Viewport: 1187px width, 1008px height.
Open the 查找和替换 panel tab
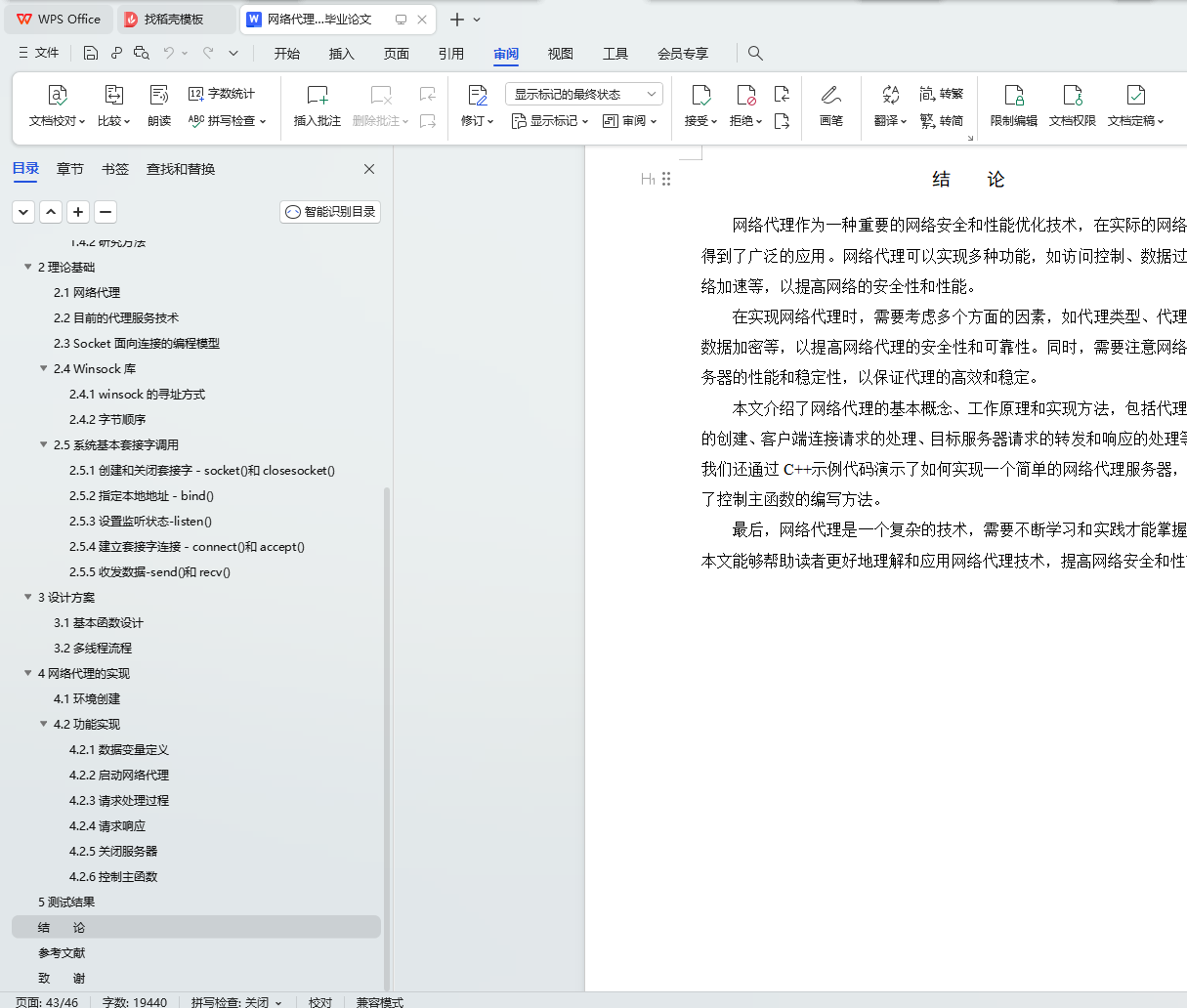point(181,169)
